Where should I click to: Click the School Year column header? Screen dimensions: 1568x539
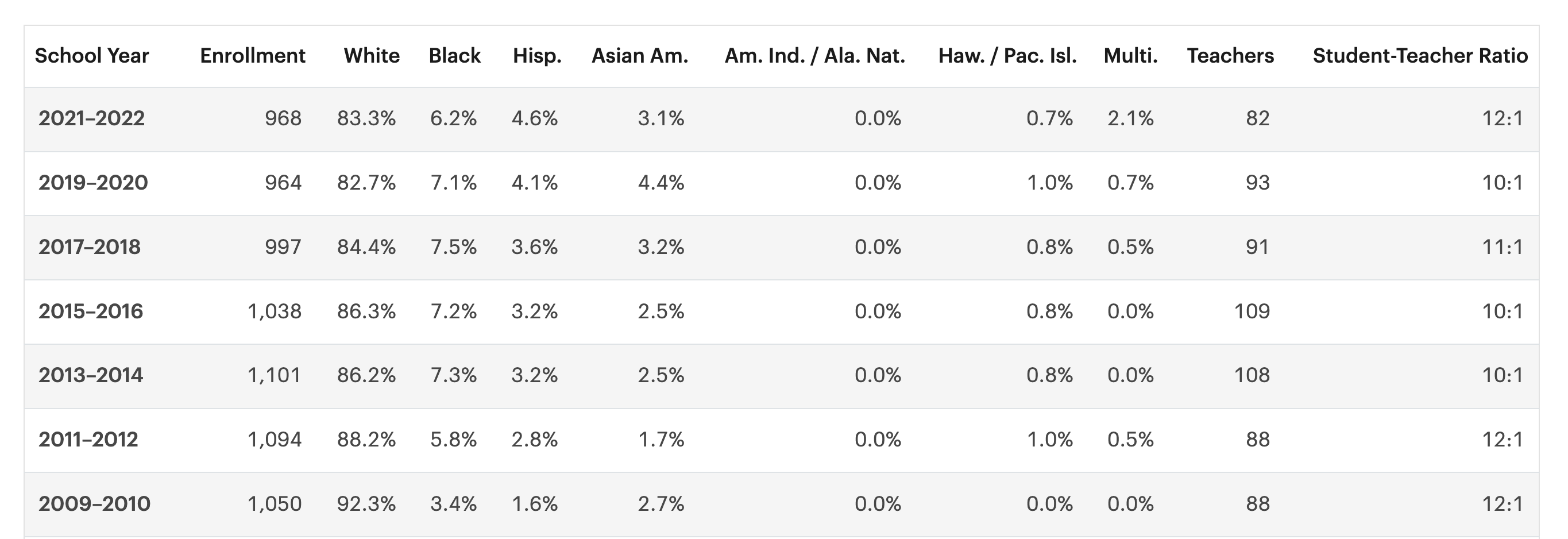91,56
